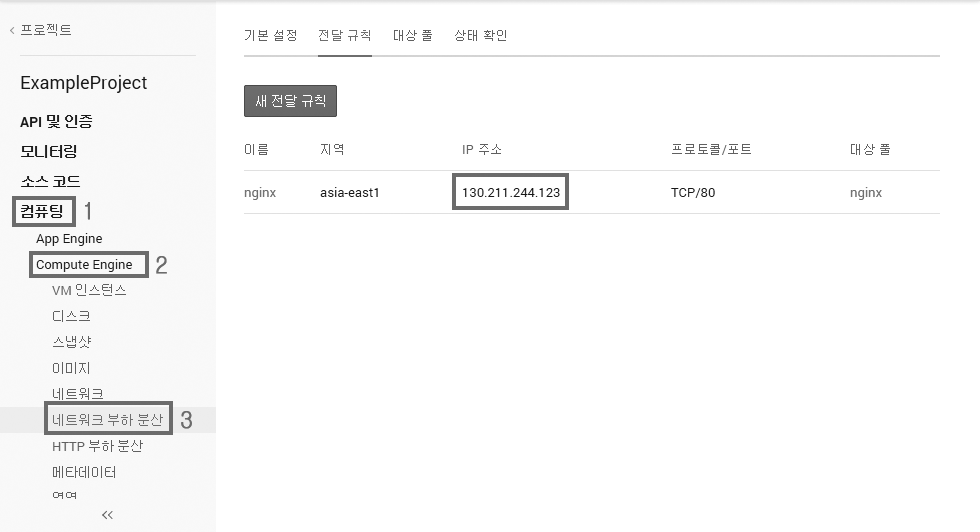Expand the 컴퓨팅 section
Viewport: 980px width, 532px height.
click(42, 211)
